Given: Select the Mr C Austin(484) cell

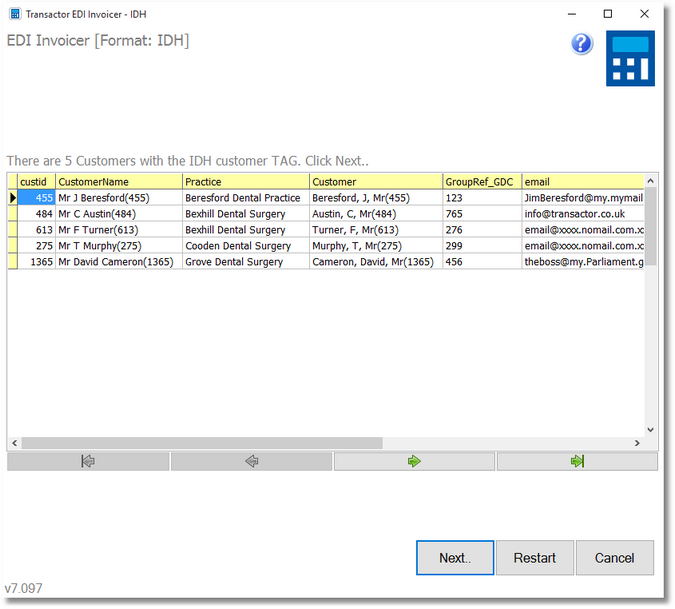Looking at the screenshot, I should click(119, 214).
